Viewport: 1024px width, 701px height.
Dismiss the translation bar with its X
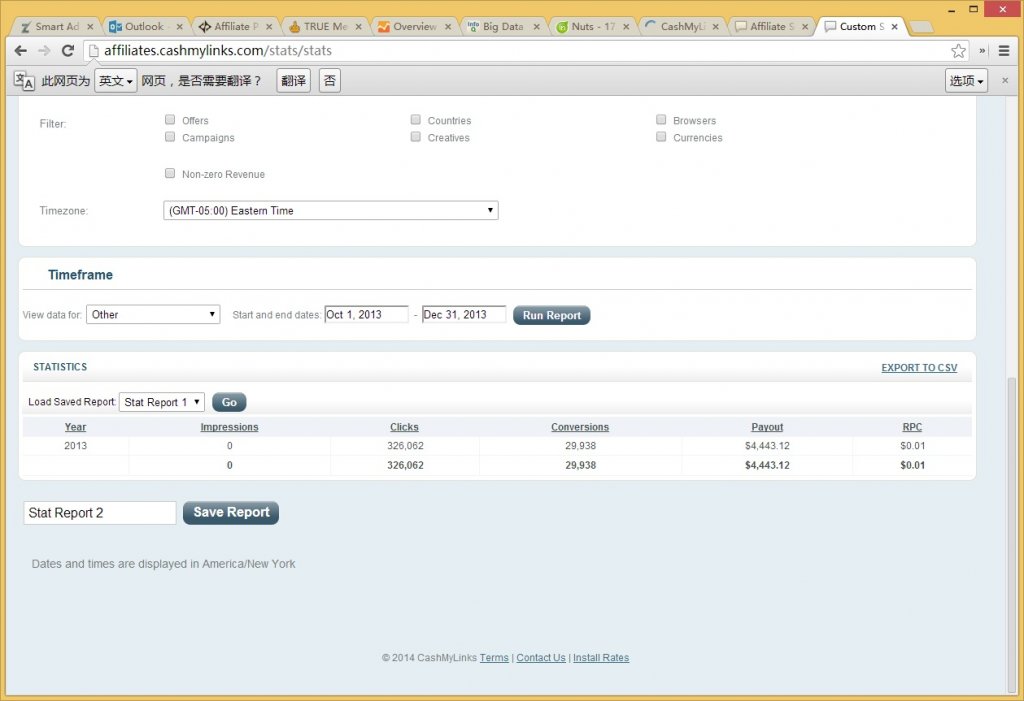coord(1005,80)
